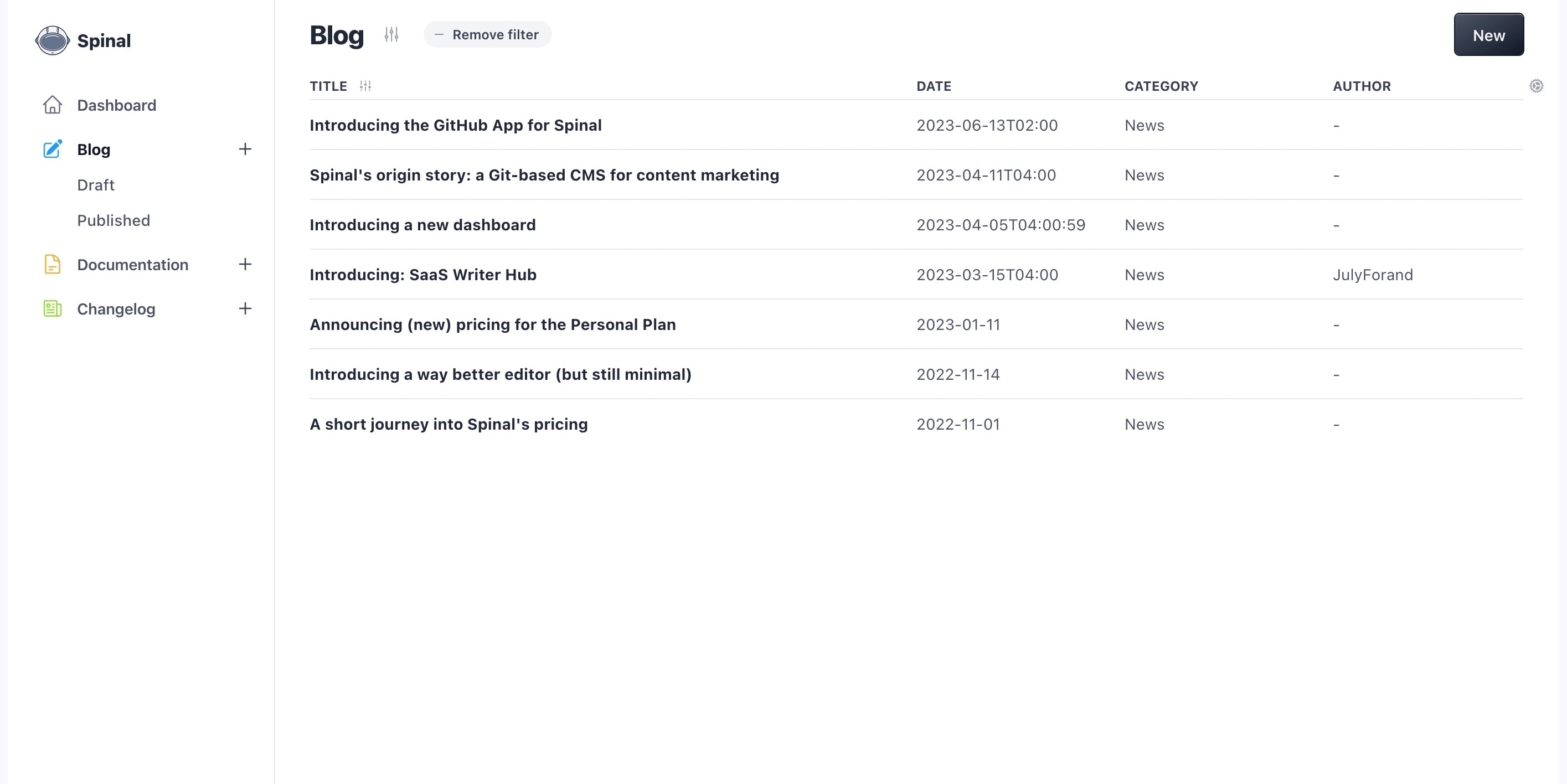Click plus icon next to Changelog

tap(245, 308)
